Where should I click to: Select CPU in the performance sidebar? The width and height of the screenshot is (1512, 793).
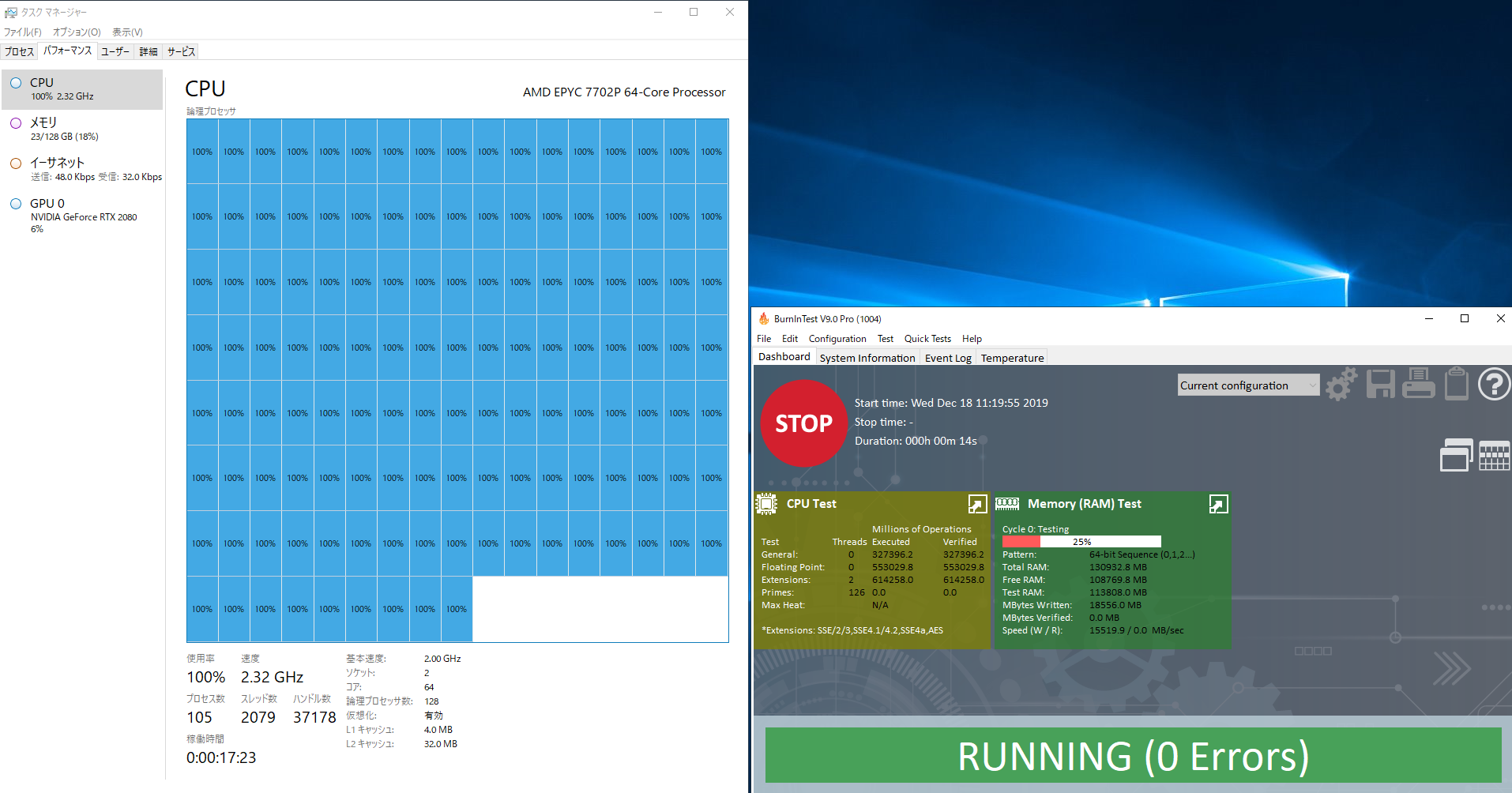point(82,89)
